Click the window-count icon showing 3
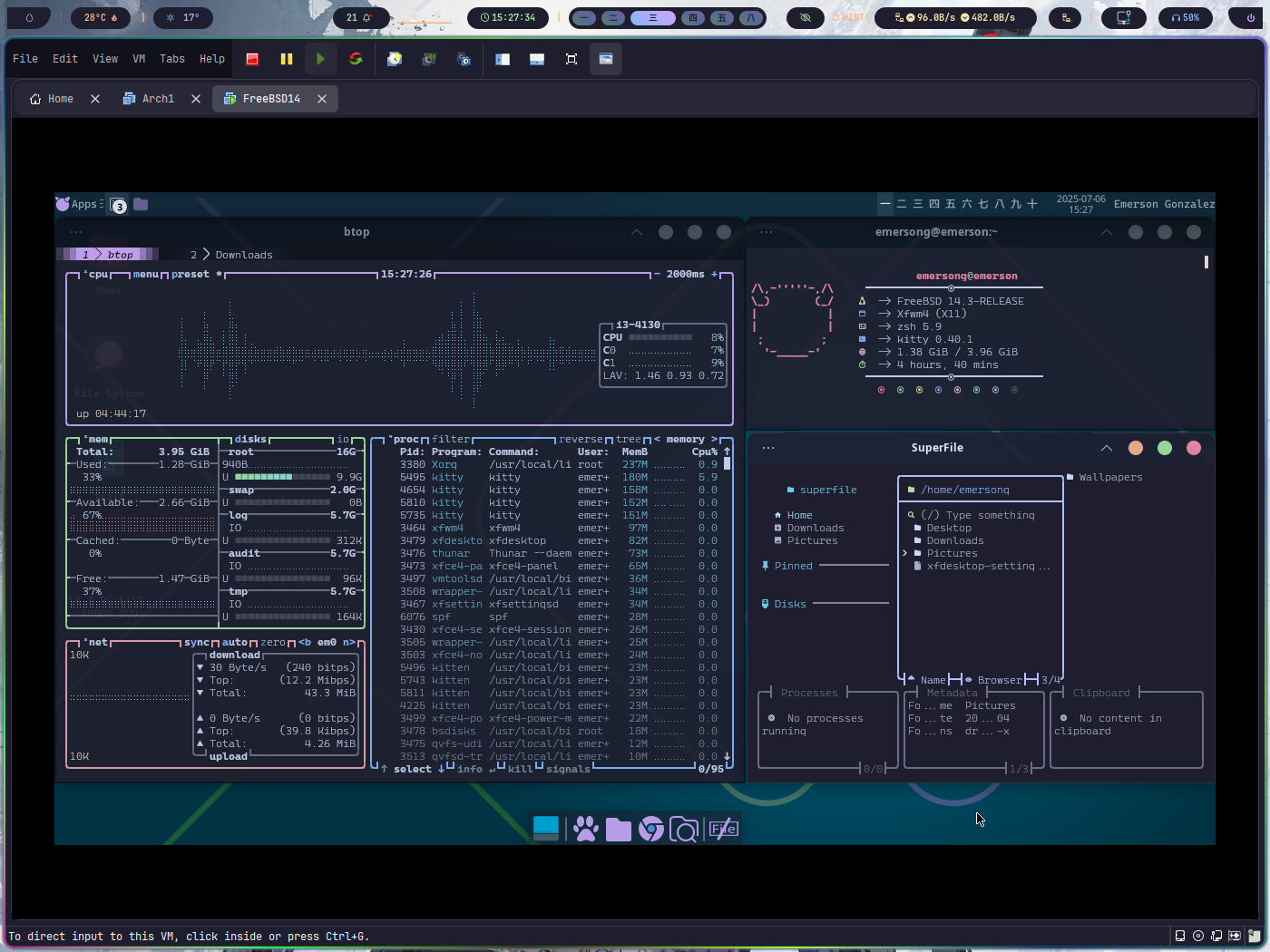Image resolution: width=1270 pixels, height=952 pixels. coord(118,205)
